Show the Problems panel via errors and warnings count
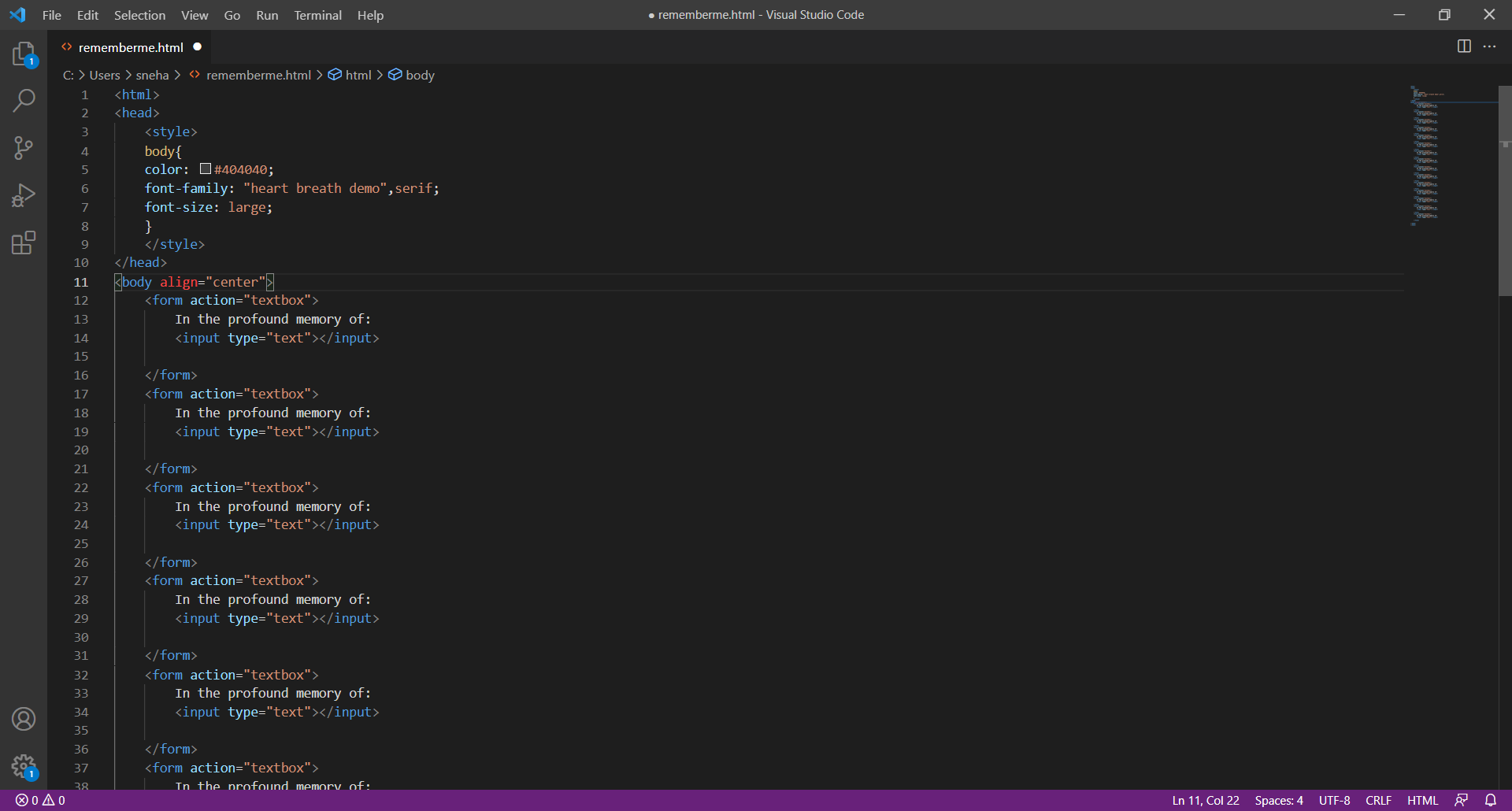The width and height of the screenshot is (1512, 811). (40, 800)
